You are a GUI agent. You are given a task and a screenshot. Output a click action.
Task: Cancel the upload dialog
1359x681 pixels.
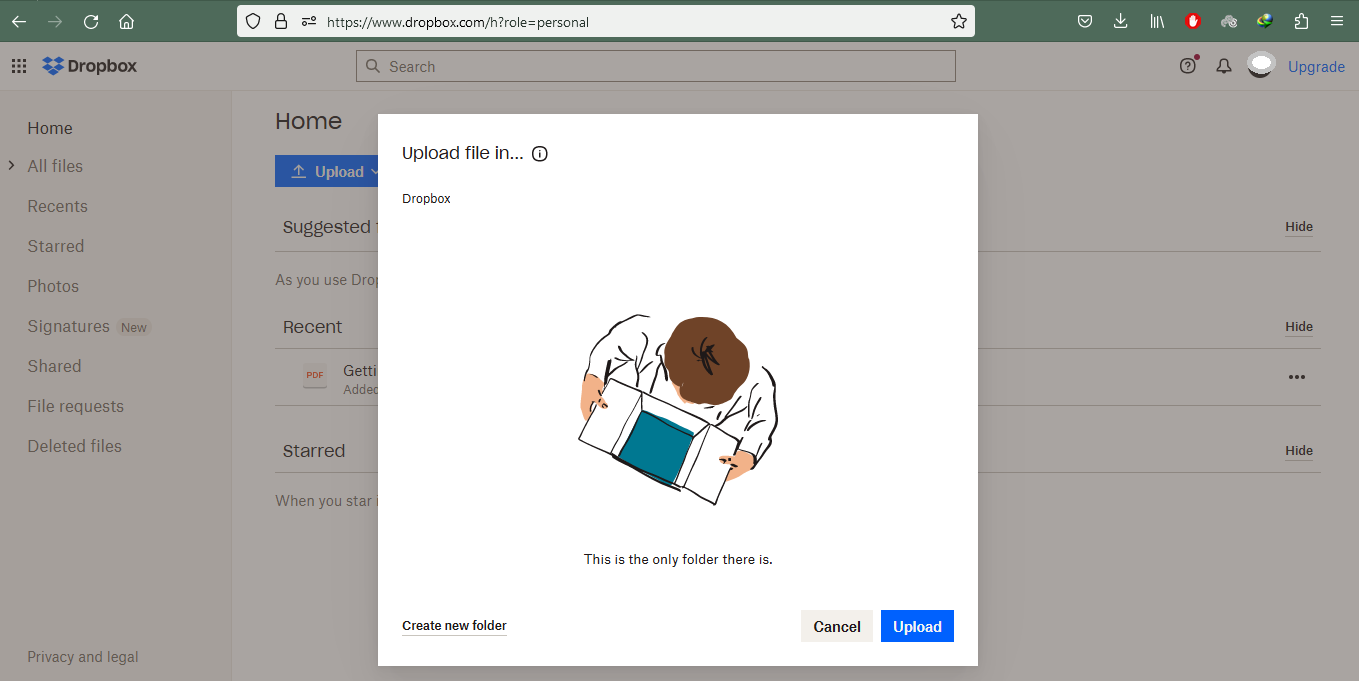click(x=837, y=626)
